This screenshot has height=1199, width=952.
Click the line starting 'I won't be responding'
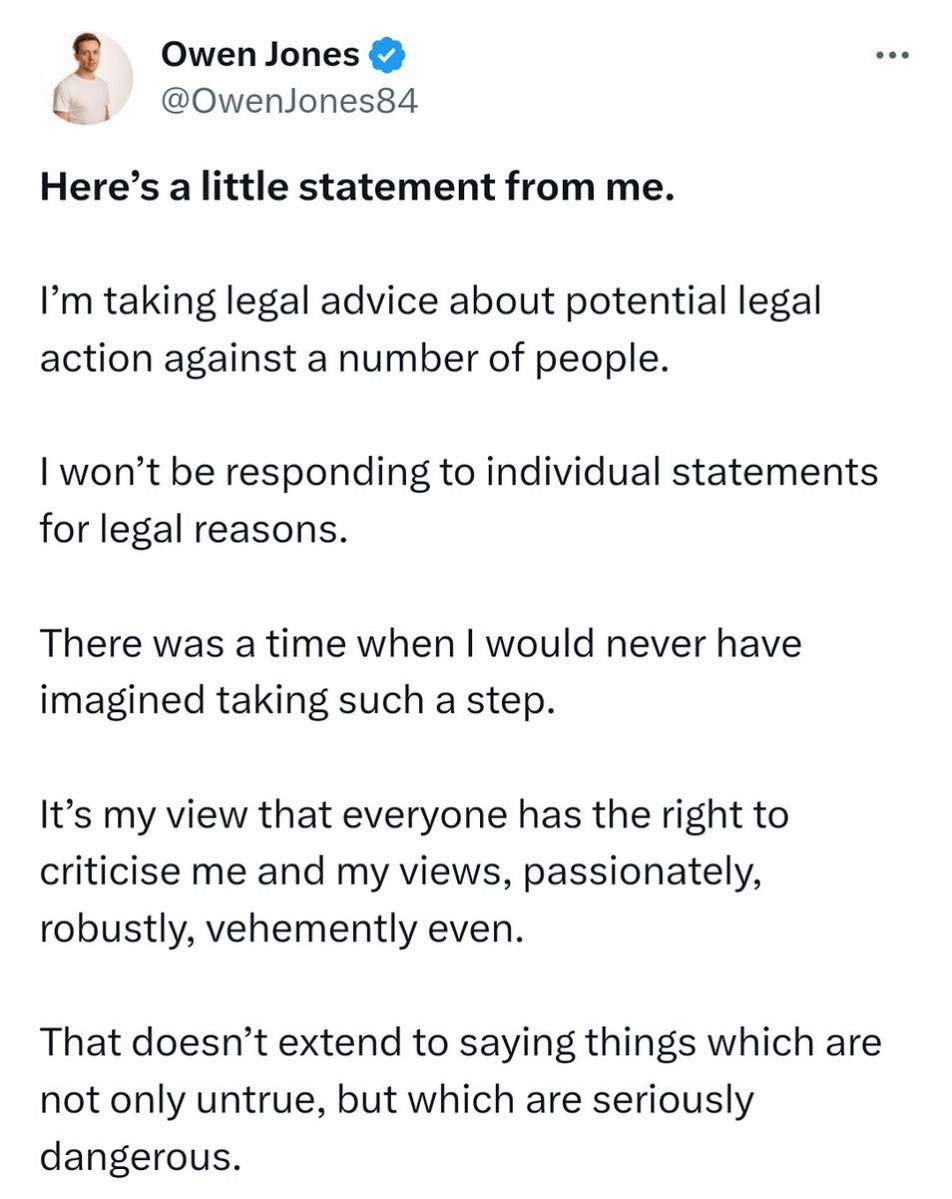coord(459,472)
